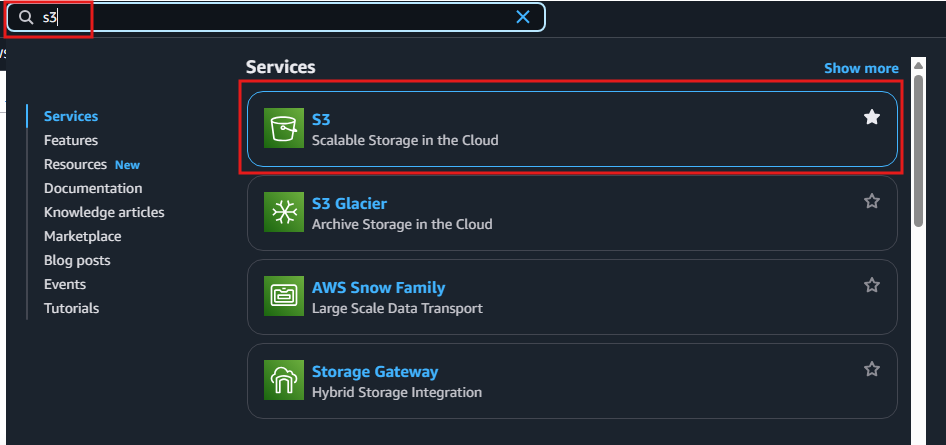
Task: Clear the search field with the X icon
Action: click(522, 17)
